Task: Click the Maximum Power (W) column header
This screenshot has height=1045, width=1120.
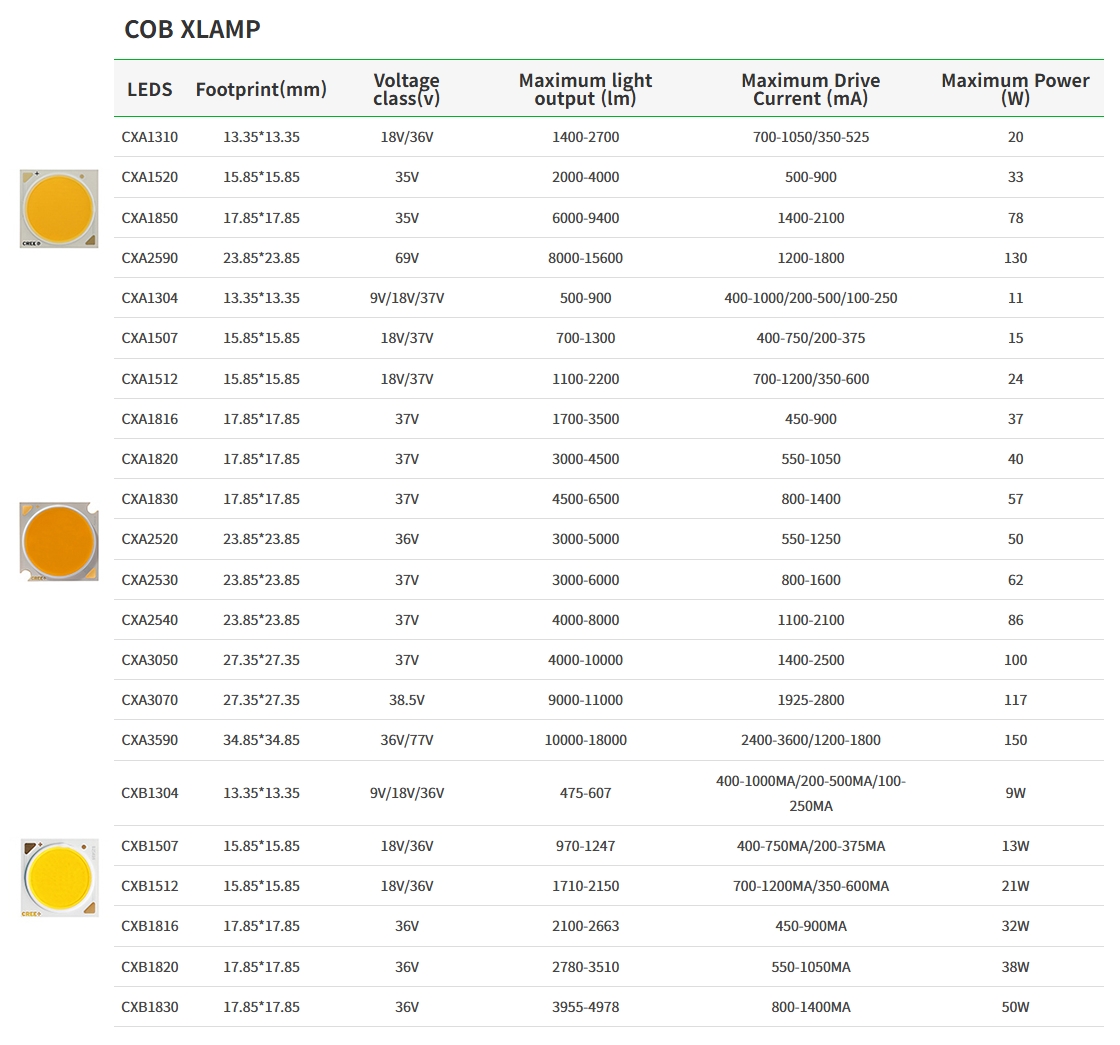Action: [x=1015, y=89]
